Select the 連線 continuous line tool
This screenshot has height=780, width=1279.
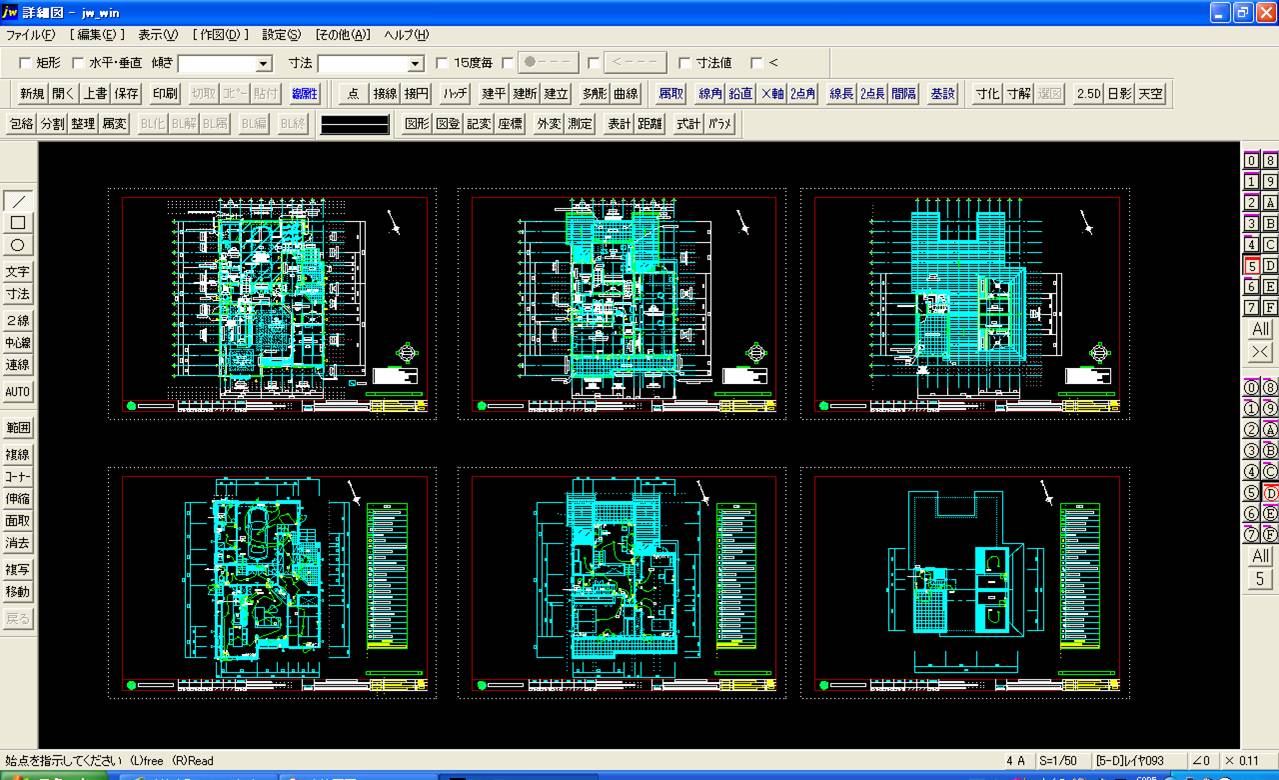tap(18, 365)
